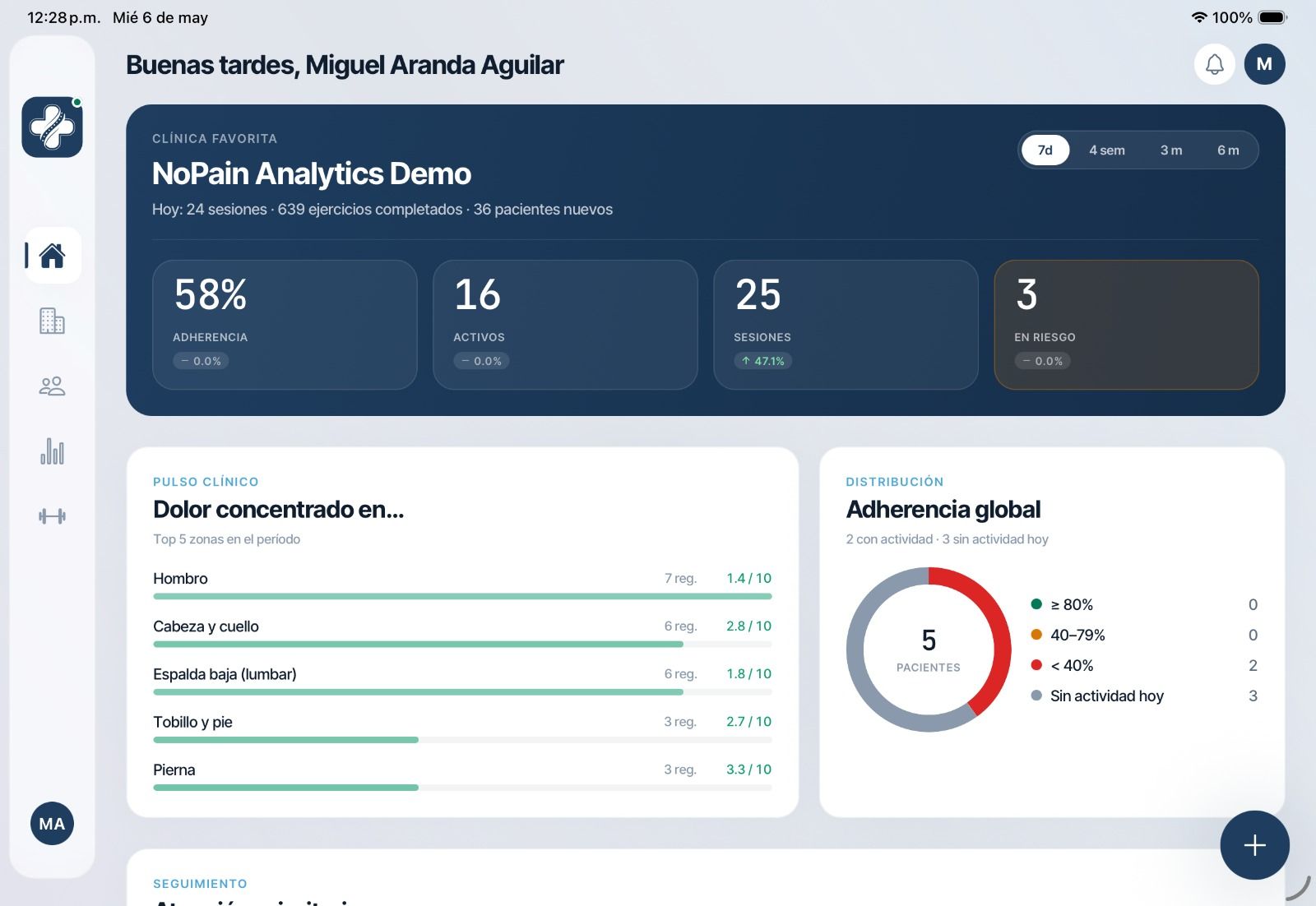Select the 40–79% legend entry
The width and height of the screenshot is (1316, 906).
(x=1144, y=635)
